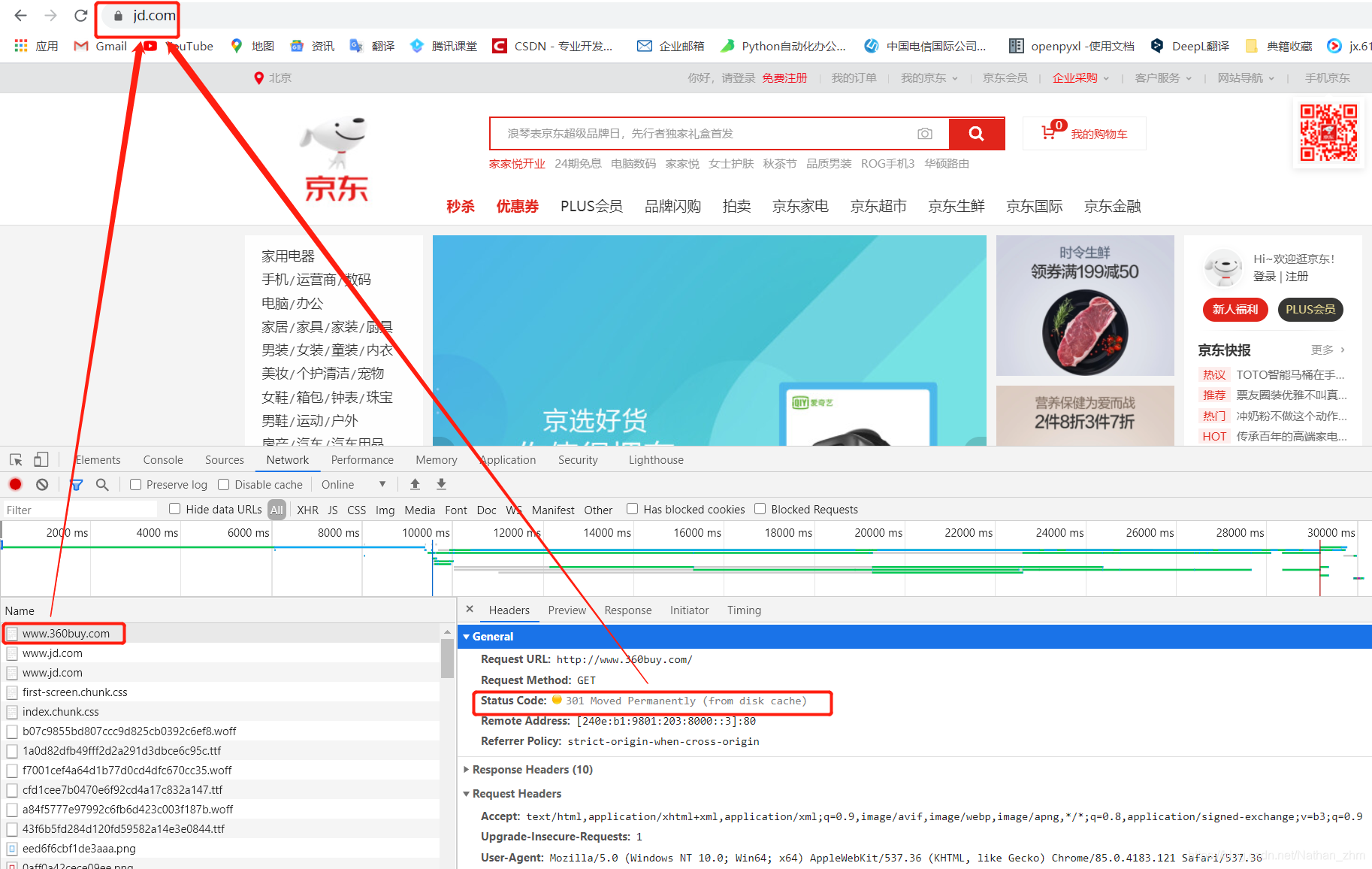Open the Apps grid bookmark icon

tap(21, 46)
